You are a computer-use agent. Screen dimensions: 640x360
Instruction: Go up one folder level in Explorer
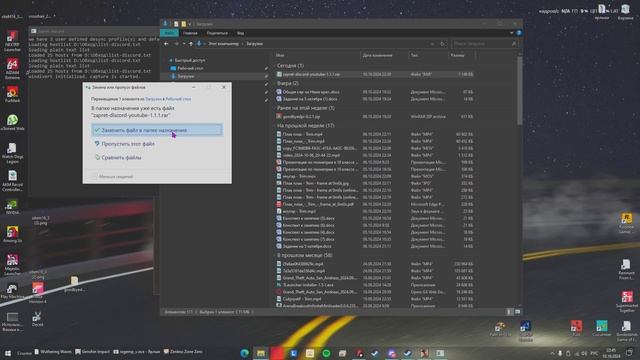(x=191, y=44)
